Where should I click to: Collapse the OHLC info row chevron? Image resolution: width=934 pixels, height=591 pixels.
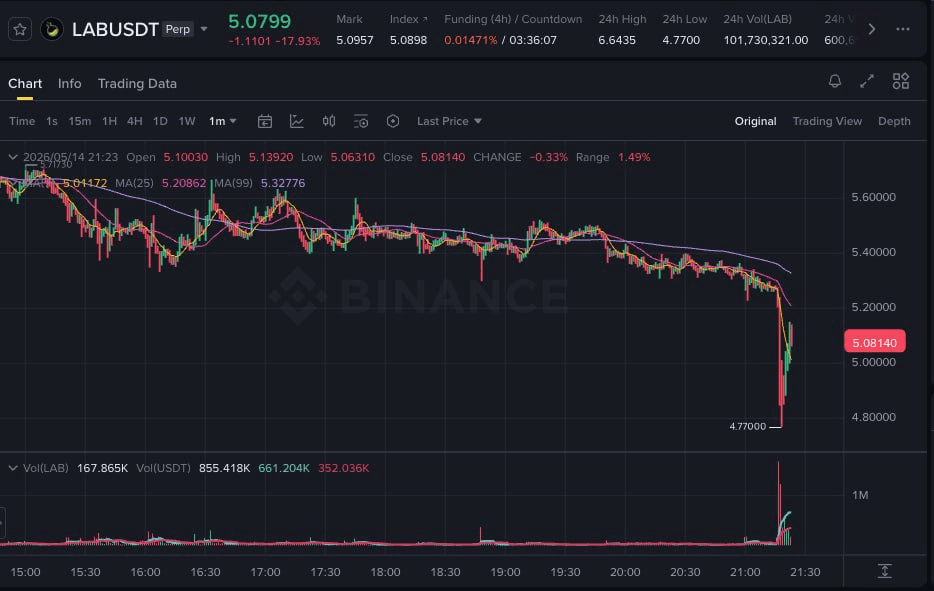pos(13,157)
